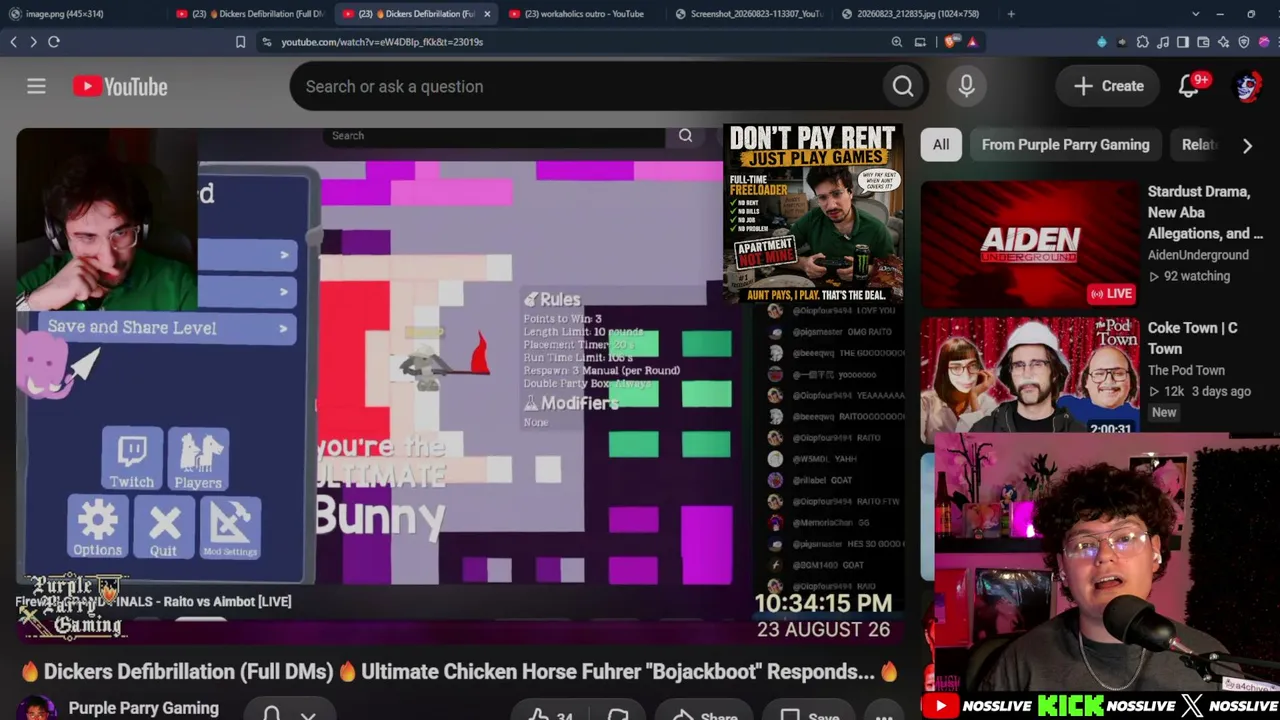Reload the current page
Image resolution: width=1280 pixels, height=720 pixels.
[54, 42]
